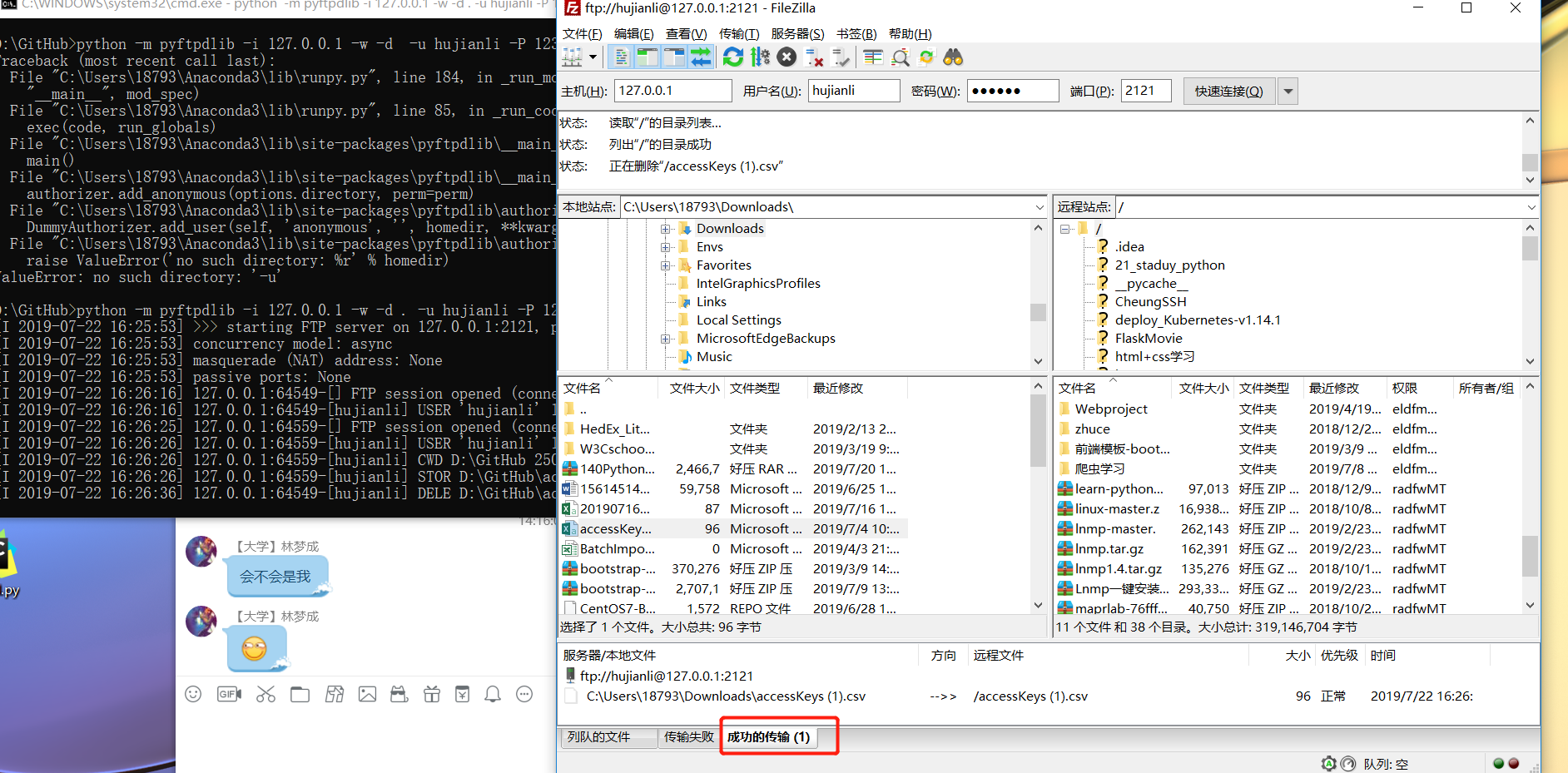
Task: Open the remote site path dropdown
Action: (x=1531, y=207)
